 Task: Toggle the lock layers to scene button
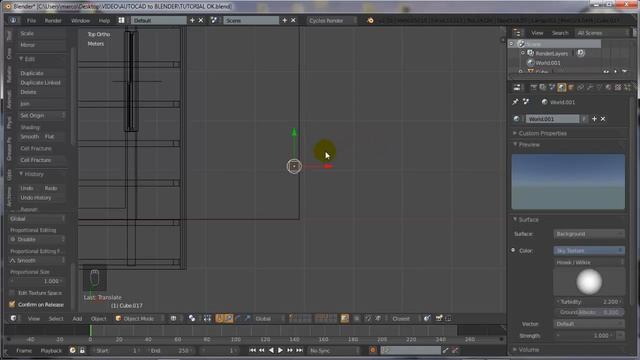(345, 318)
